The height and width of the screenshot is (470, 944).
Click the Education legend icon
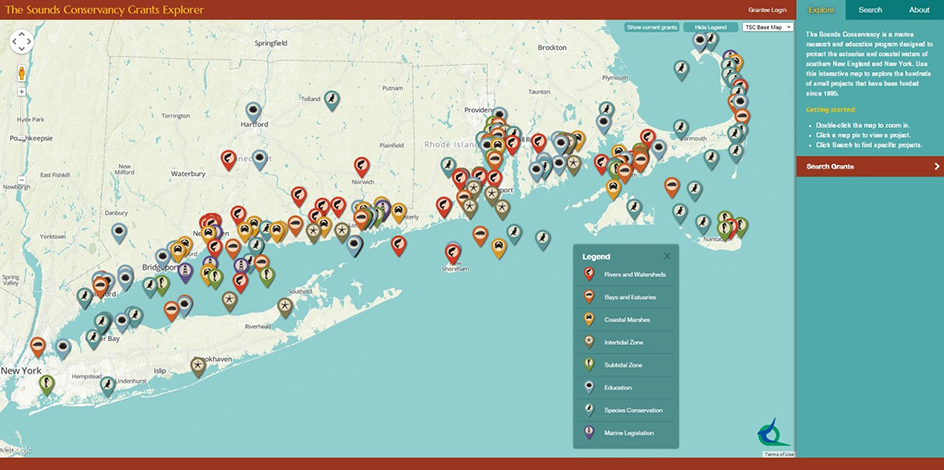tap(589, 388)
